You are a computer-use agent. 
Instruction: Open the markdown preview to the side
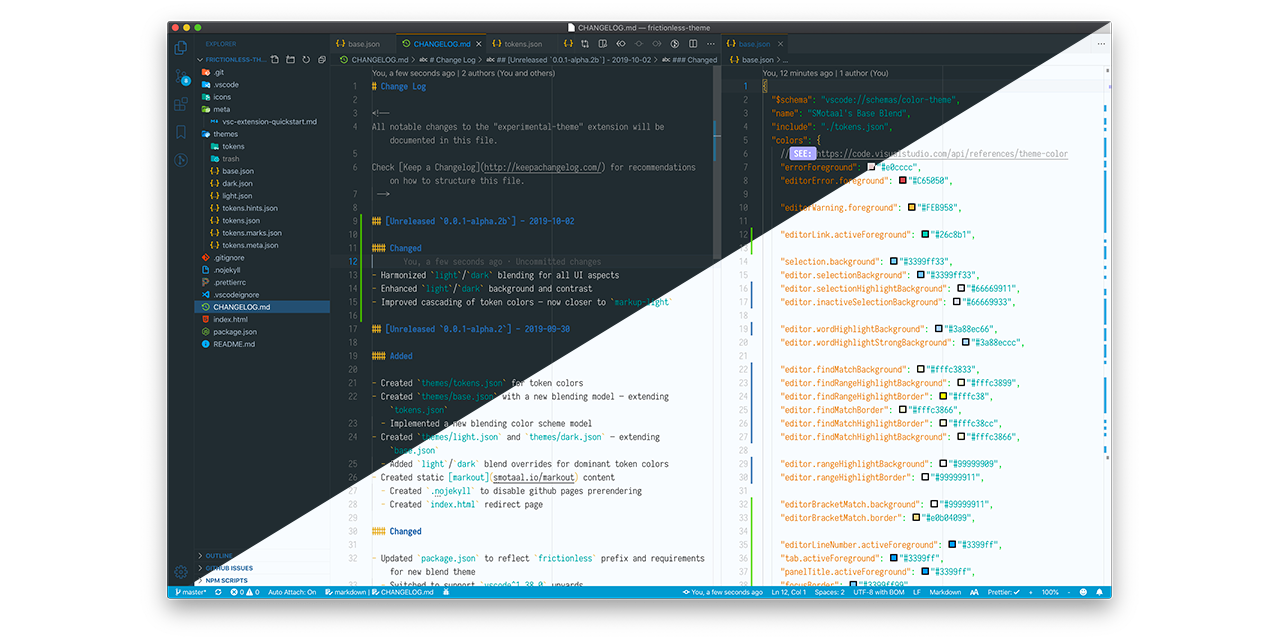pyautogui.click(x=602, y=44)
